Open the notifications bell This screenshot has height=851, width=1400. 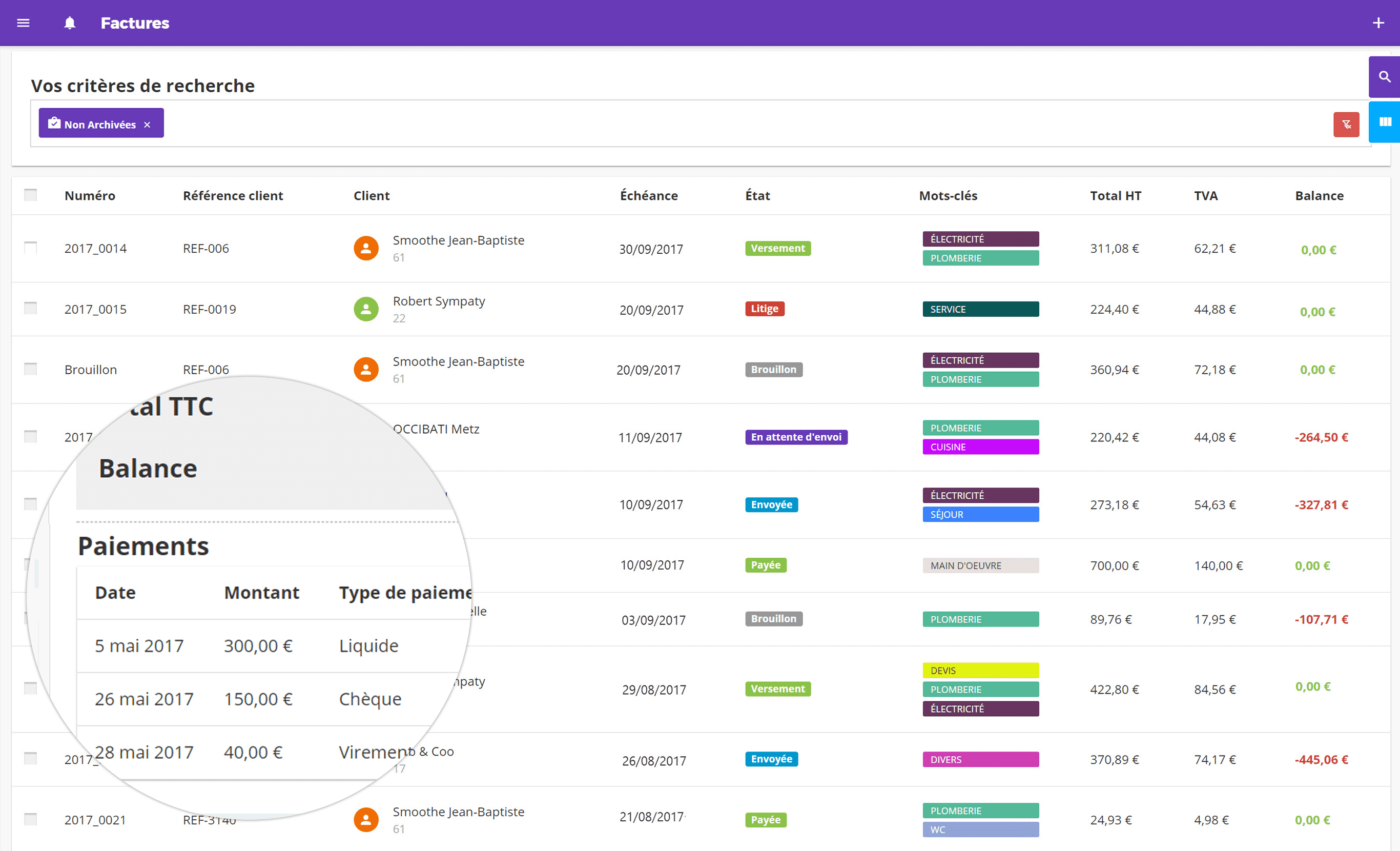coord(69,23)
